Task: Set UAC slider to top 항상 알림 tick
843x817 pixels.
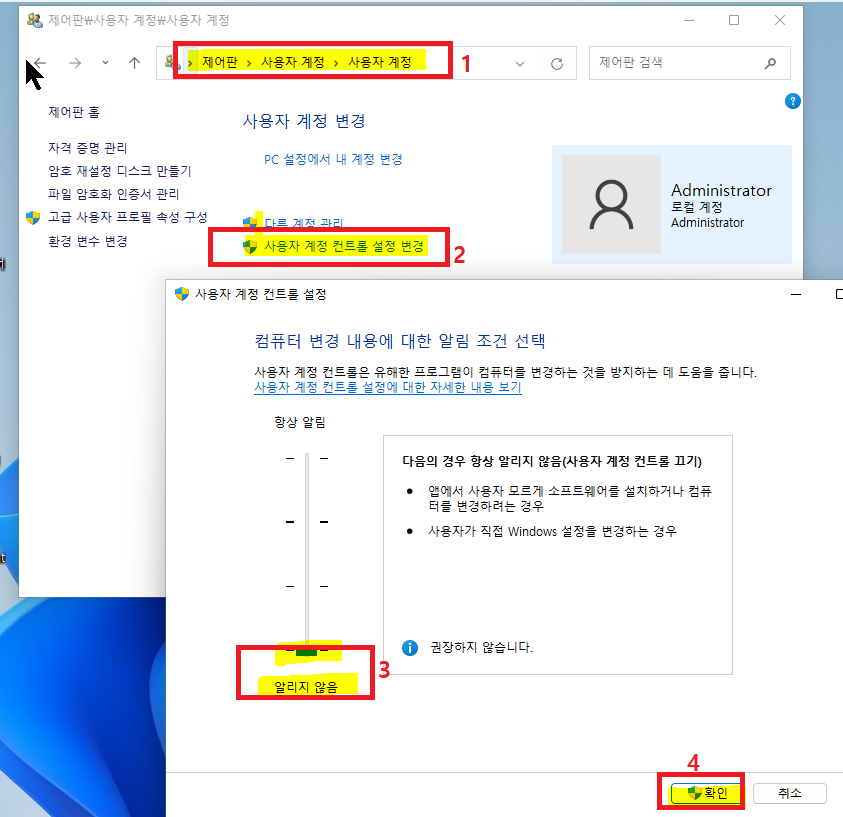Action: pyautogui.click(x=307, y=458)
